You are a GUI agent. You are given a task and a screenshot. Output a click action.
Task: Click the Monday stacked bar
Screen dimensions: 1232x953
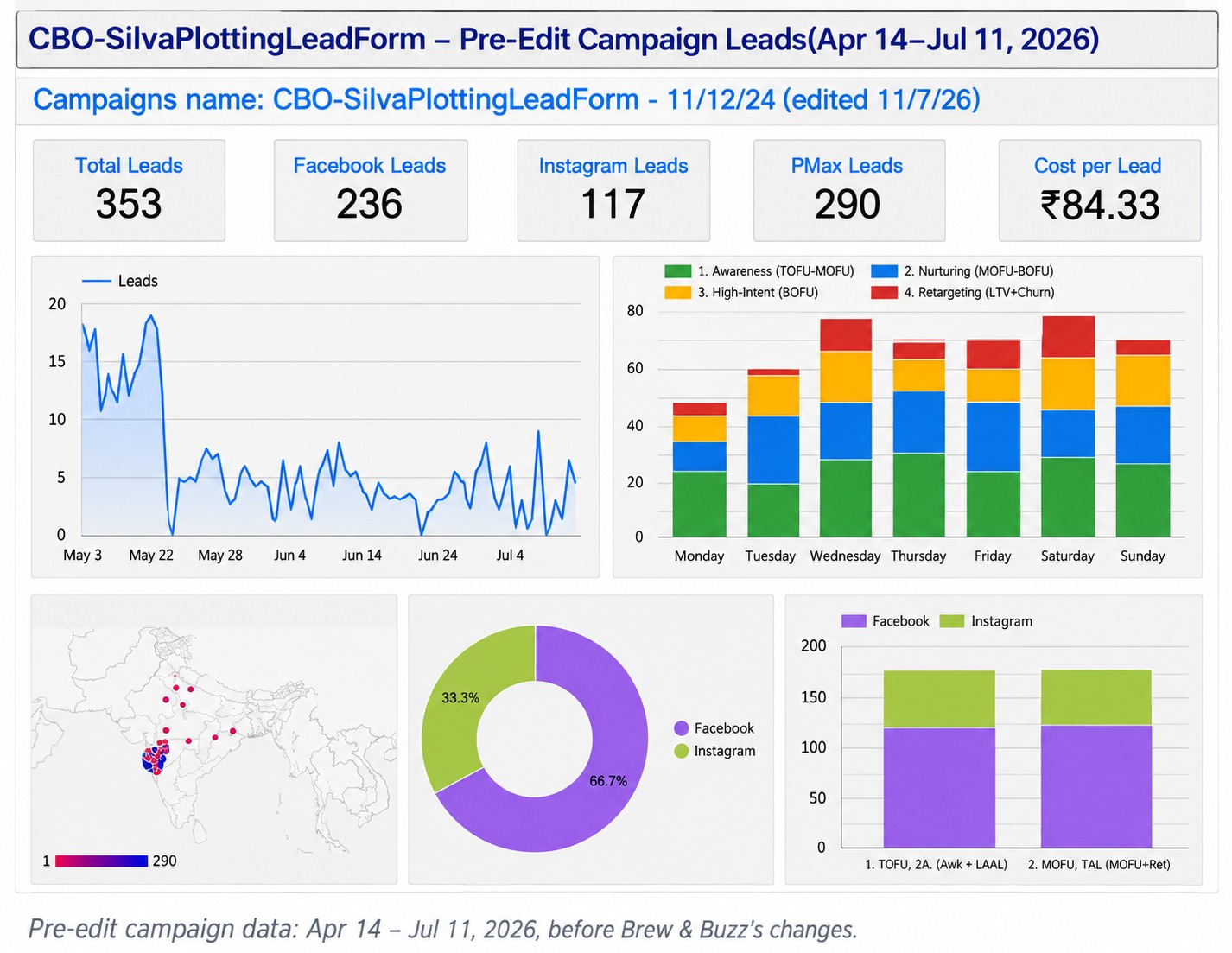pyautogui.click(x=700, y=470)
